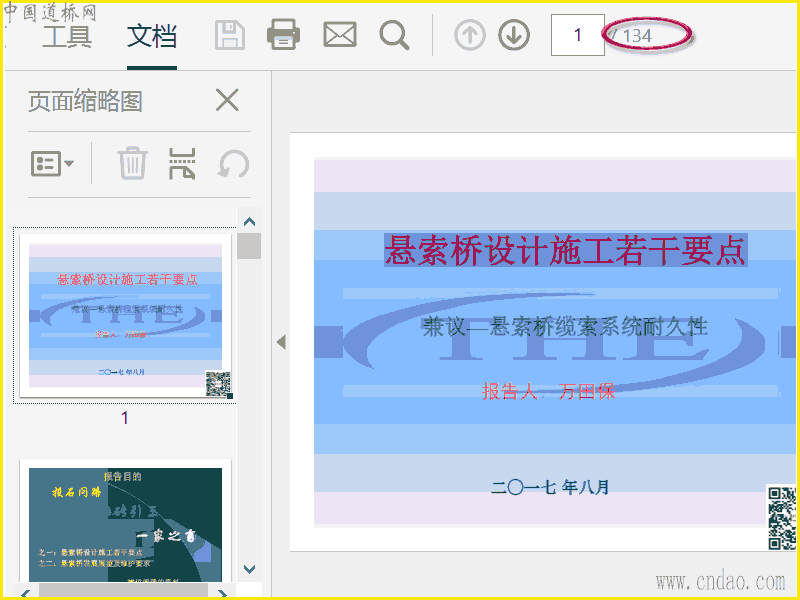The height and width of the screenshot is (600, 800).
Task: Click the horizontal scrollbar left arrow
Action: point(26,592)
